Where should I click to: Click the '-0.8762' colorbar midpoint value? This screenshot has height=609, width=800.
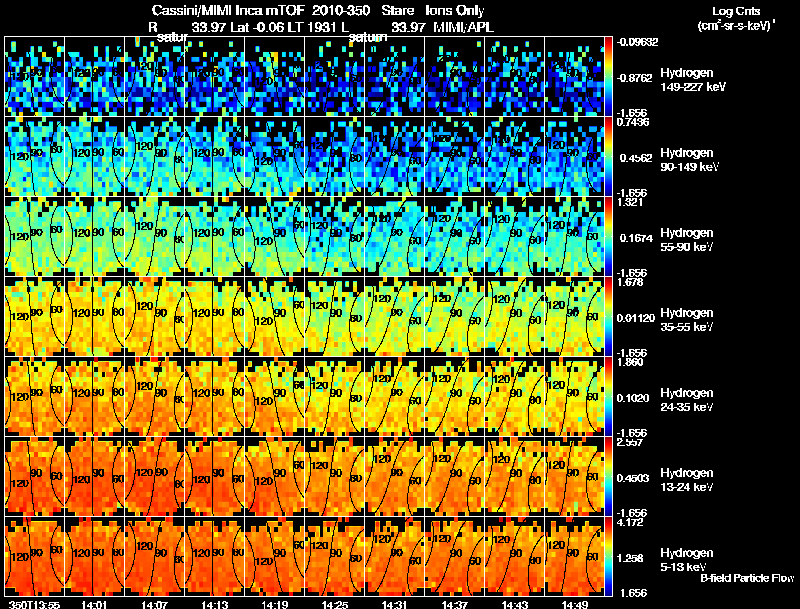pyautogui.click(x=634, y=78)
